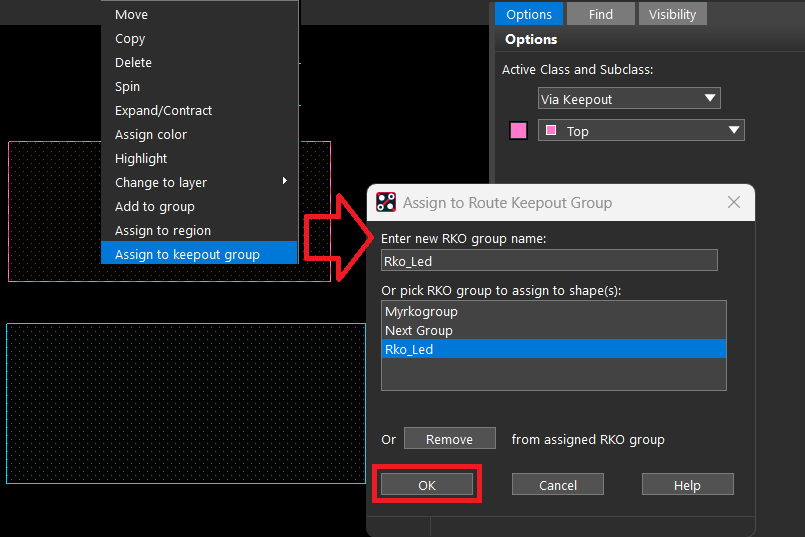Click Remove from assigned RKO group
The height and width of the screenshot is (537, 805).
click(x=449, y=439)
